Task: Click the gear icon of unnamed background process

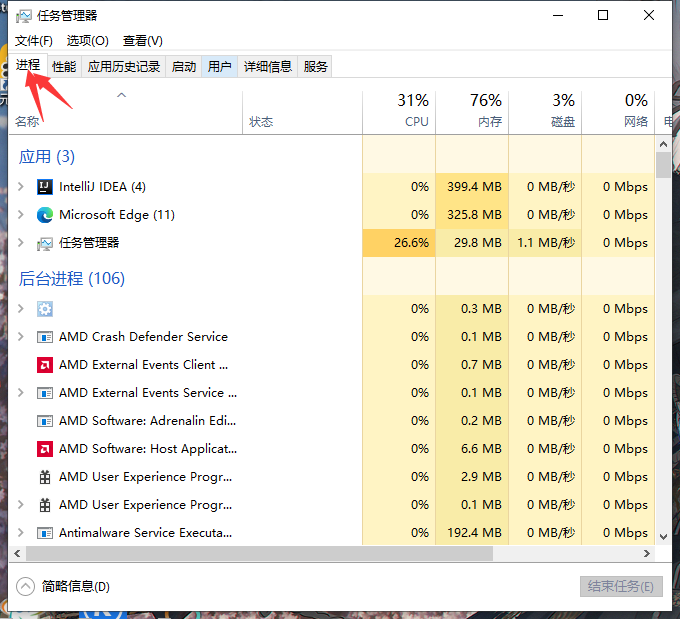Action: (45, 309)
